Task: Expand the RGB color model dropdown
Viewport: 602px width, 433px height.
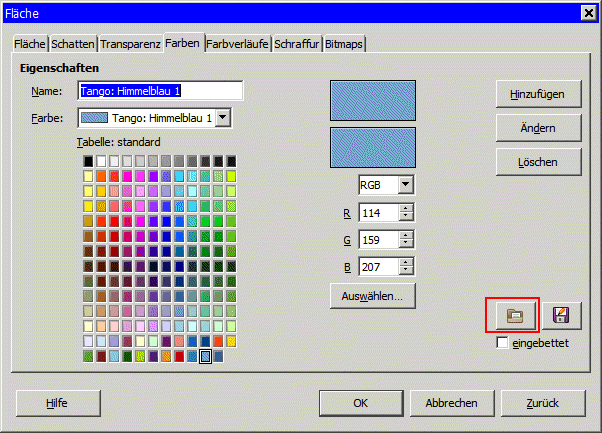Action: tap(405, 185)
